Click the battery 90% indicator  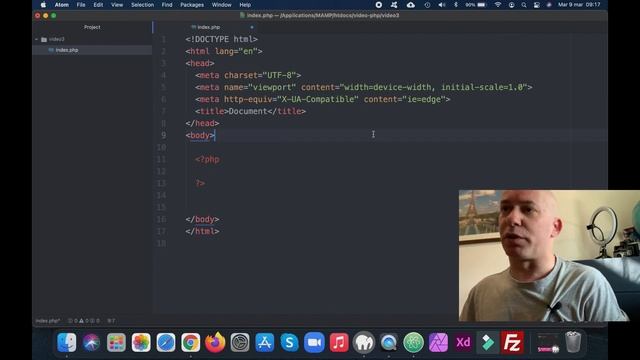click(476, 5)
